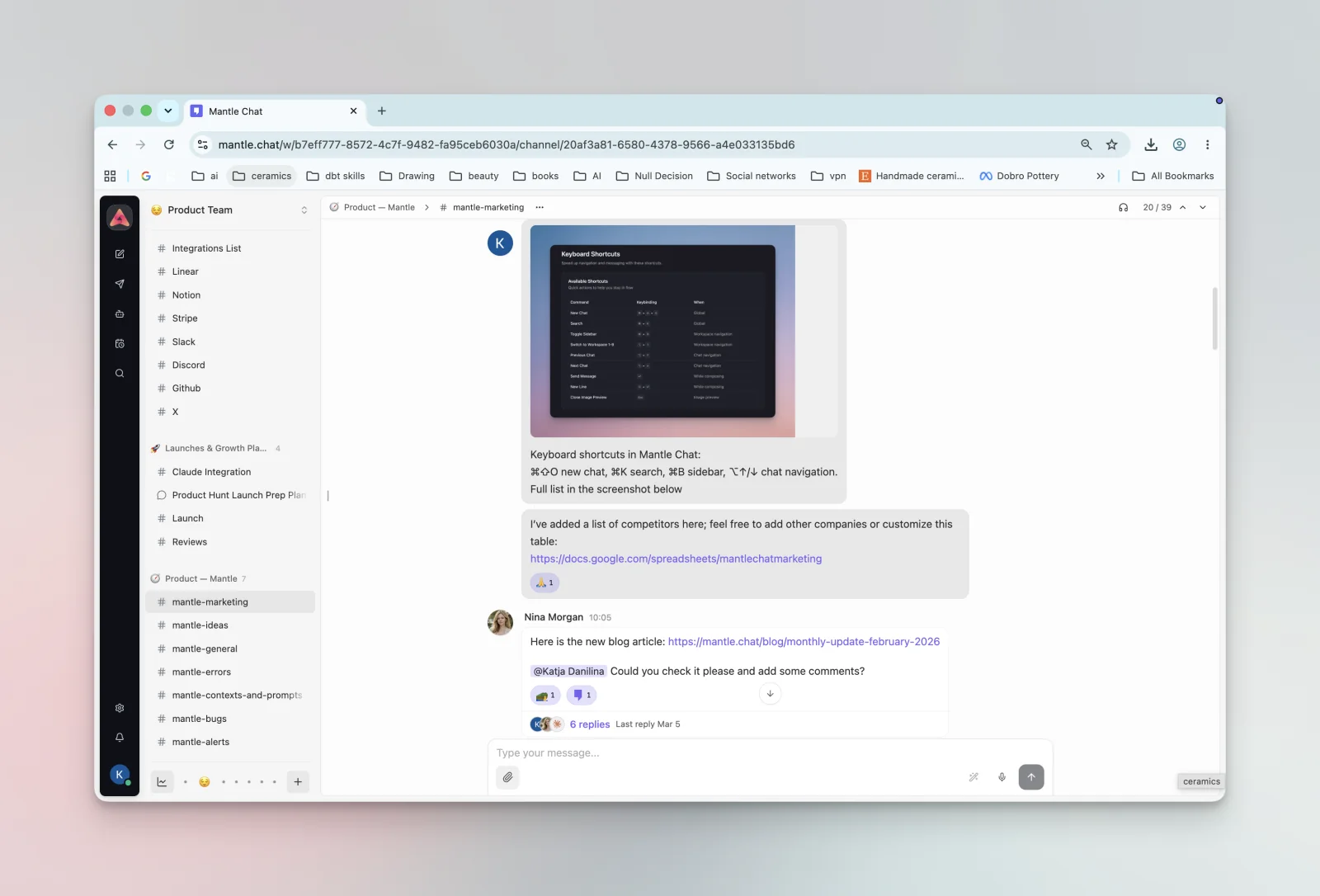Open the monthly update February 2026 blog link

pyautogui.click(x=804, y=642)
